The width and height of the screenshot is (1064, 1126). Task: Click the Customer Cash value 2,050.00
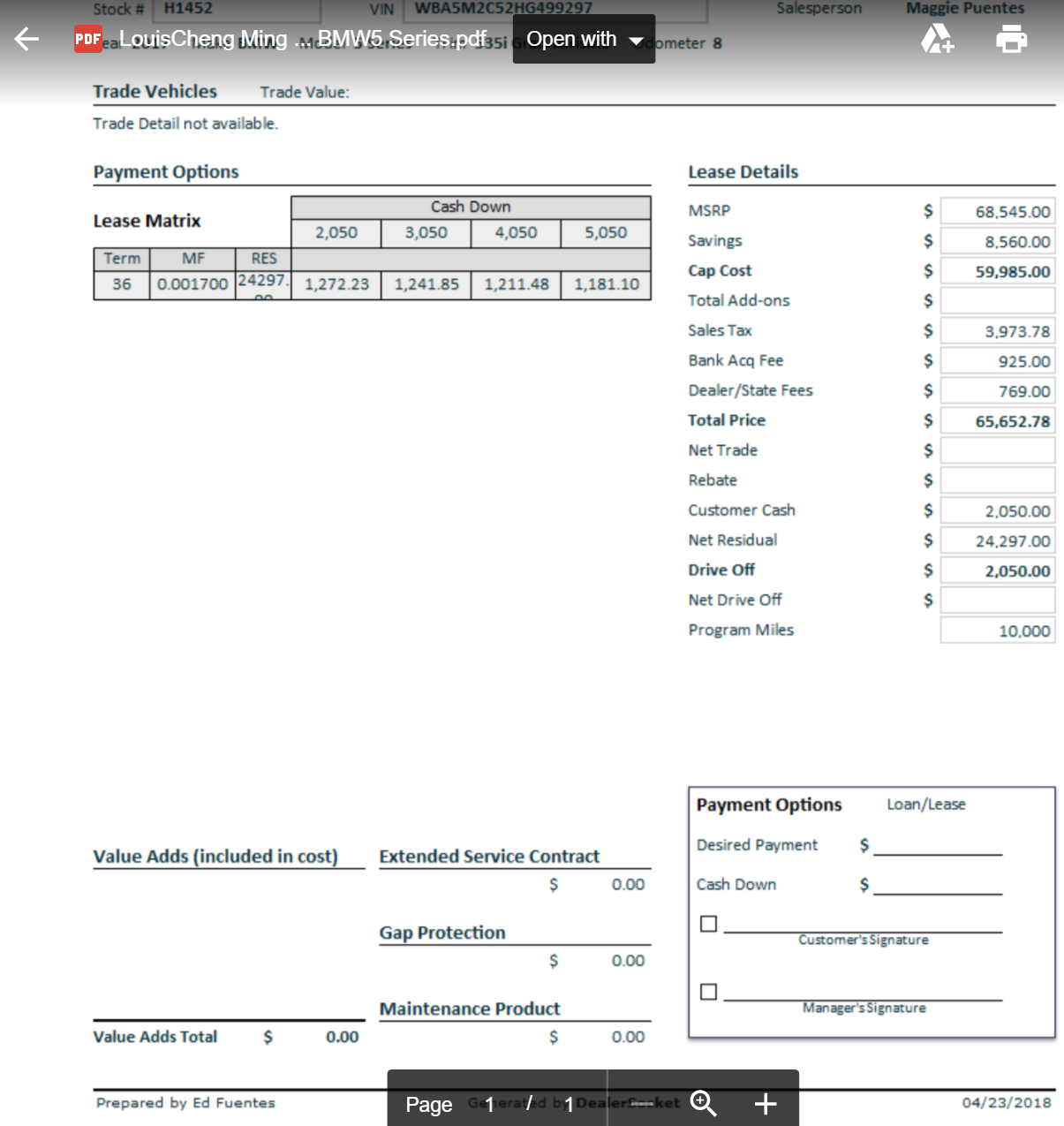(x=998, y=511)
